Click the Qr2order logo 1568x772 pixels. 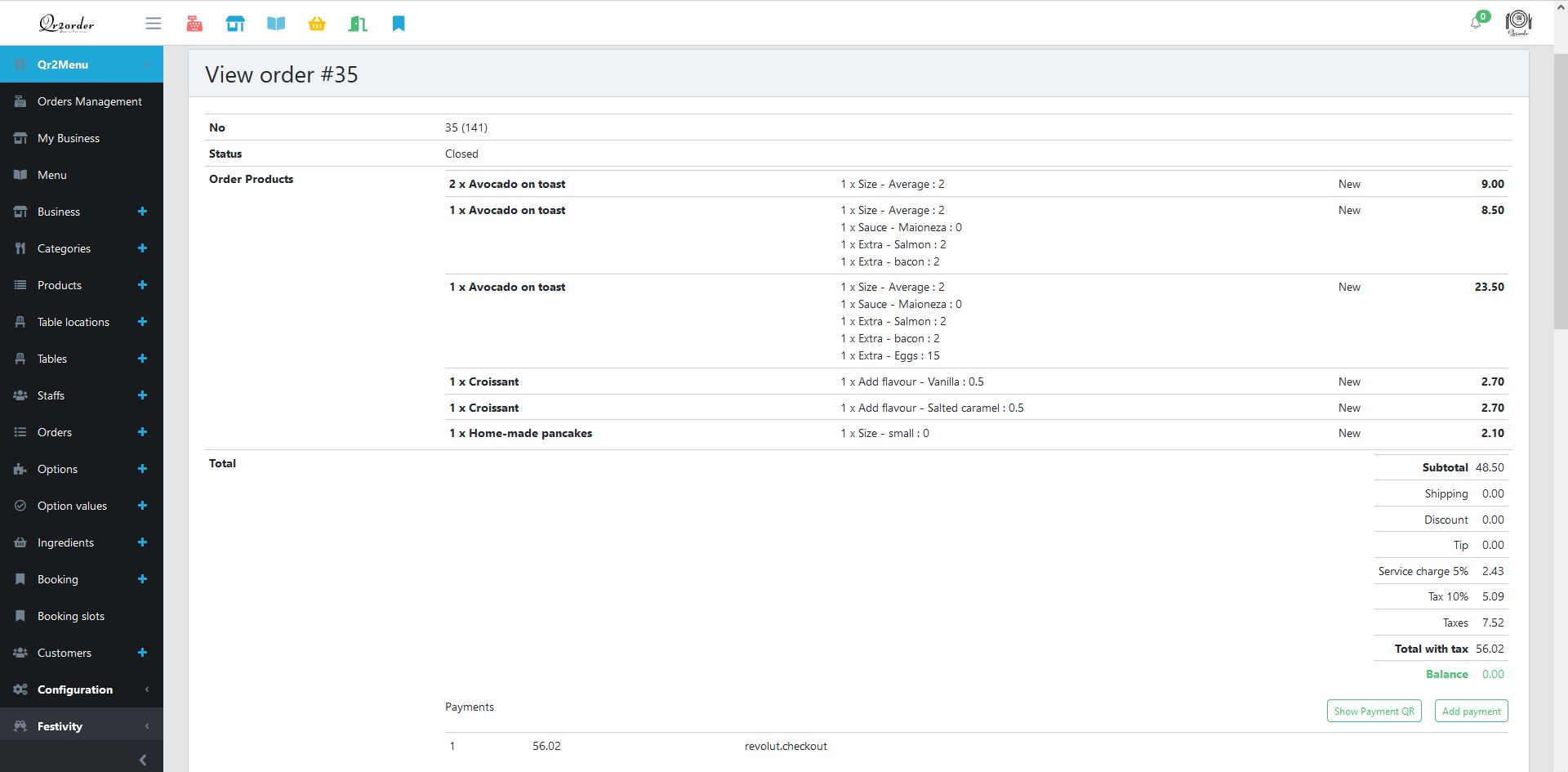(x=66, y=24)
